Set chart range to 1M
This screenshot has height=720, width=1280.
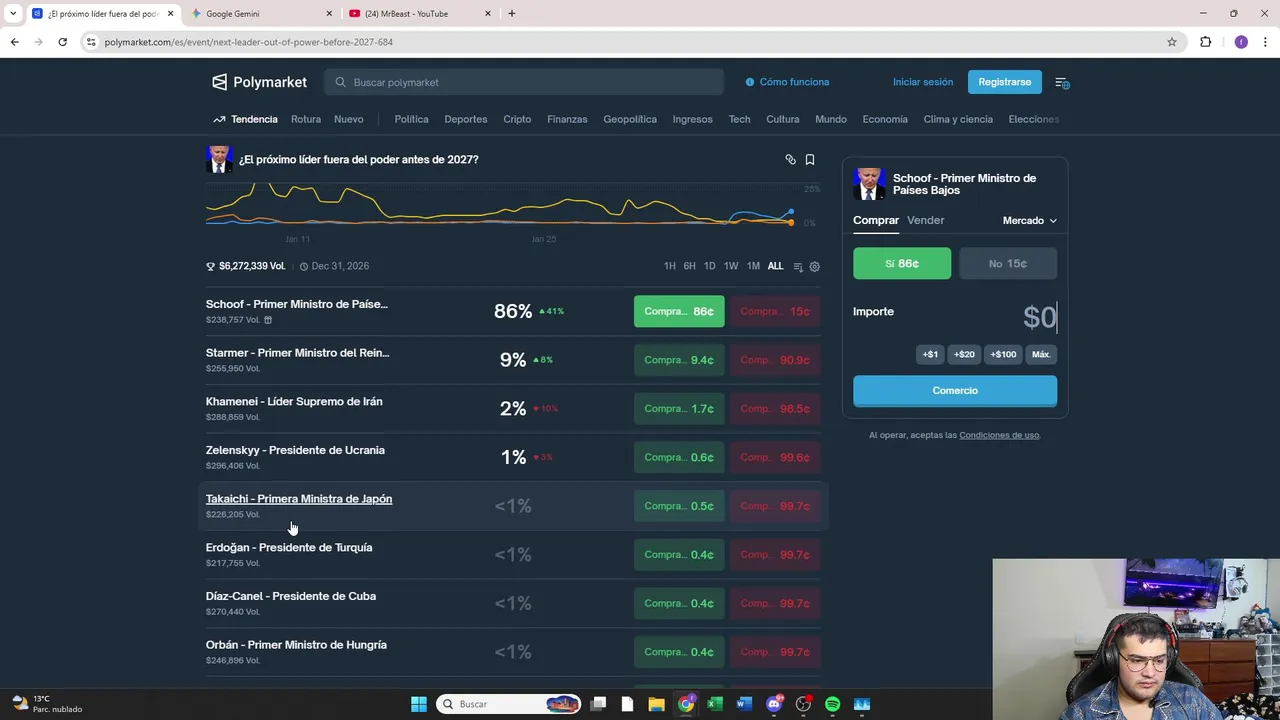pos(753,266)
